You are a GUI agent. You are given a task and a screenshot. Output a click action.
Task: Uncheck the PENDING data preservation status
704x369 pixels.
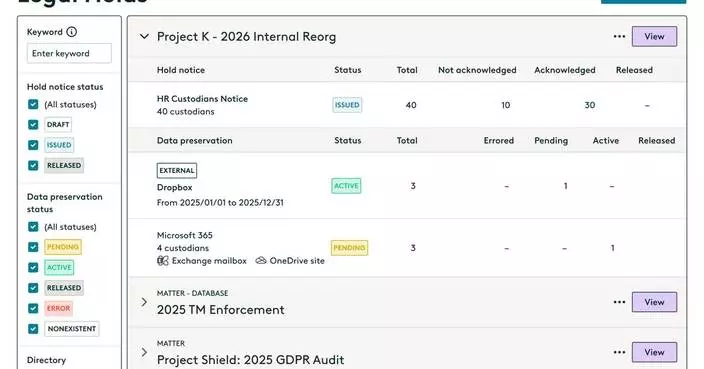(x=33, y=247)
